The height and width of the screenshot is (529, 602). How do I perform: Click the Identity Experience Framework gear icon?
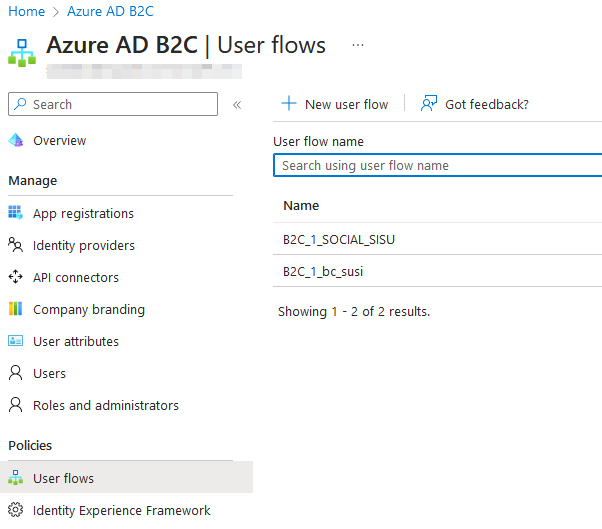pyautogui.click(x=15, y=510)
